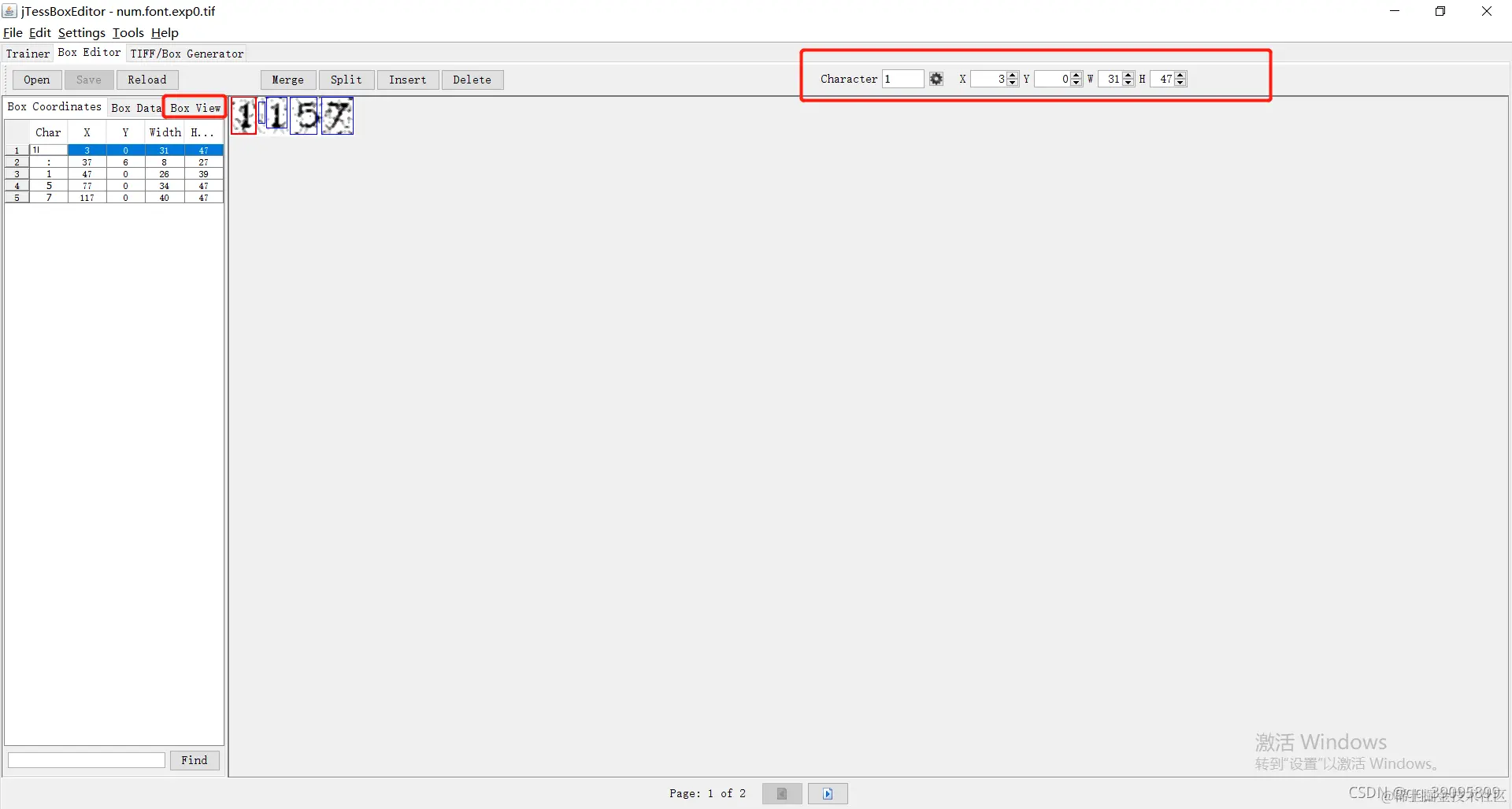Decrease the X coordinate value
1512x809 pixels.
point(1013,83)
